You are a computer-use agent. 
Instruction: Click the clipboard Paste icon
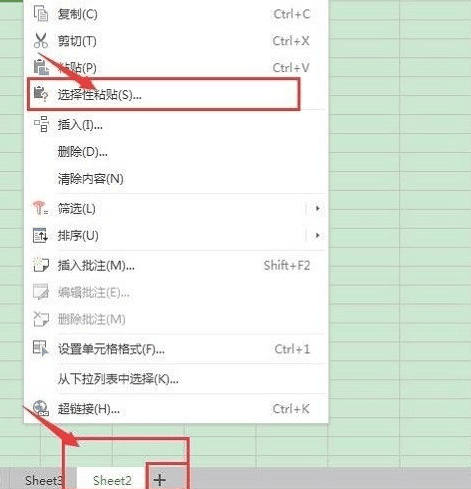click(41, 67)
